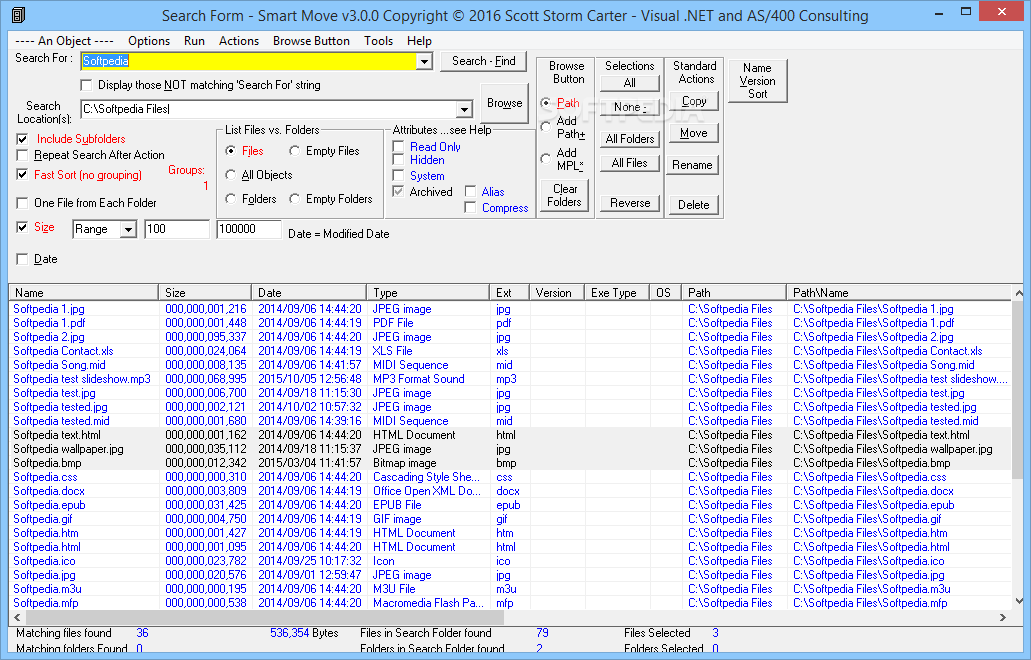Toggle Fast Sort (no grouping) checkbox
This screenshot has width=1031, height=660.
[22, 175]
